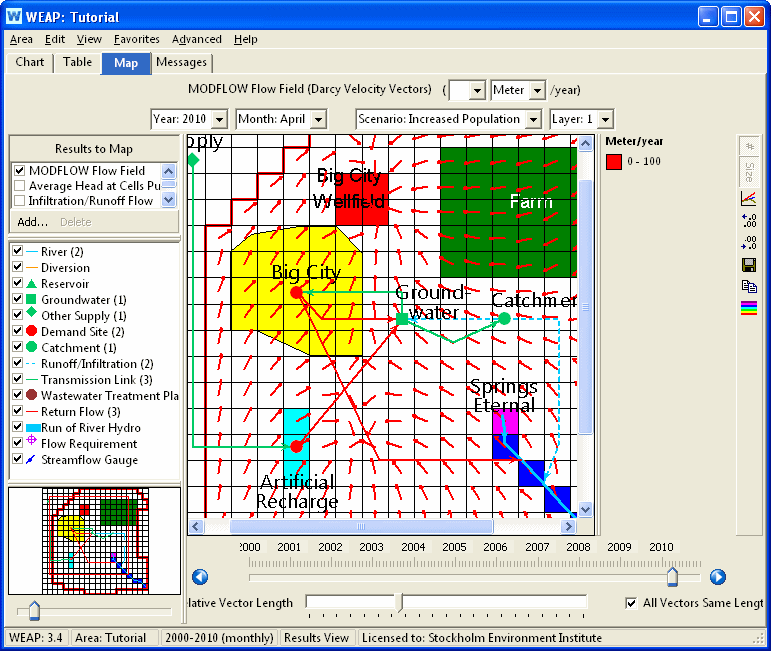Viewport: 771px width, 651px height.
Task: Click the Add... button
Action: click(x=32, y=222)
